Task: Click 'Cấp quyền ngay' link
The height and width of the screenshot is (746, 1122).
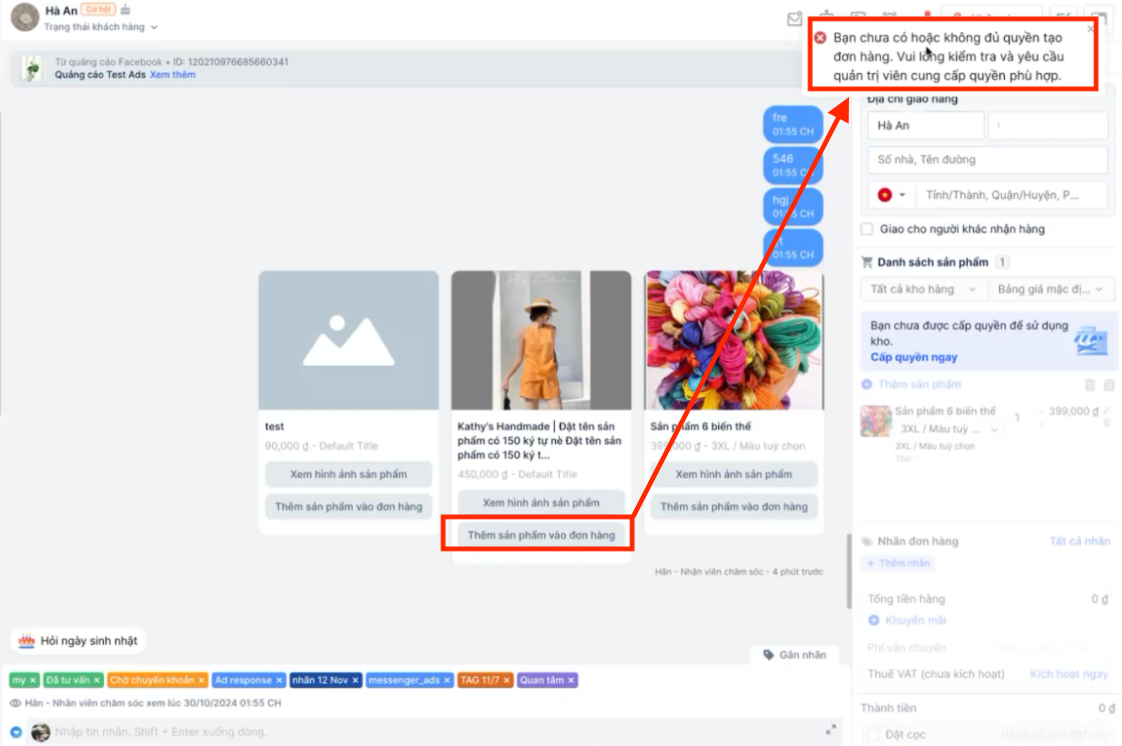Action: pyautogui.click(x=914, y=357)
